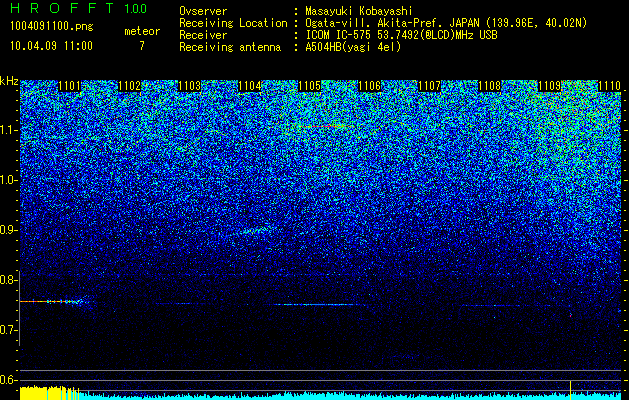Click the 1103 time marker
The height and width of the screenshot is (400, 629).
click(189, 86)
